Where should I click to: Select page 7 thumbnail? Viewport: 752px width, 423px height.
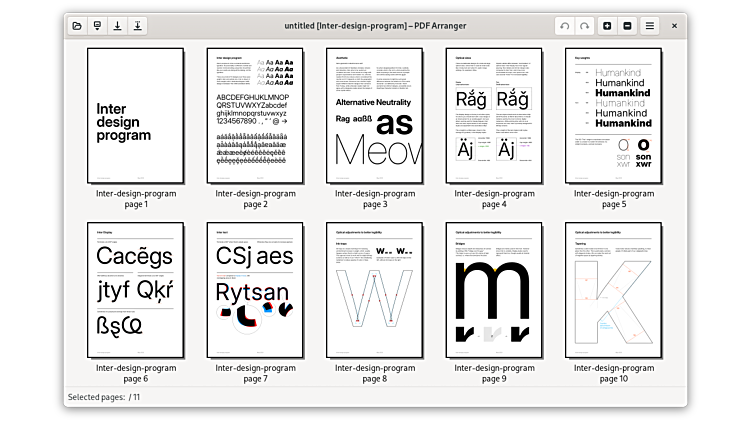pos(255,290)
